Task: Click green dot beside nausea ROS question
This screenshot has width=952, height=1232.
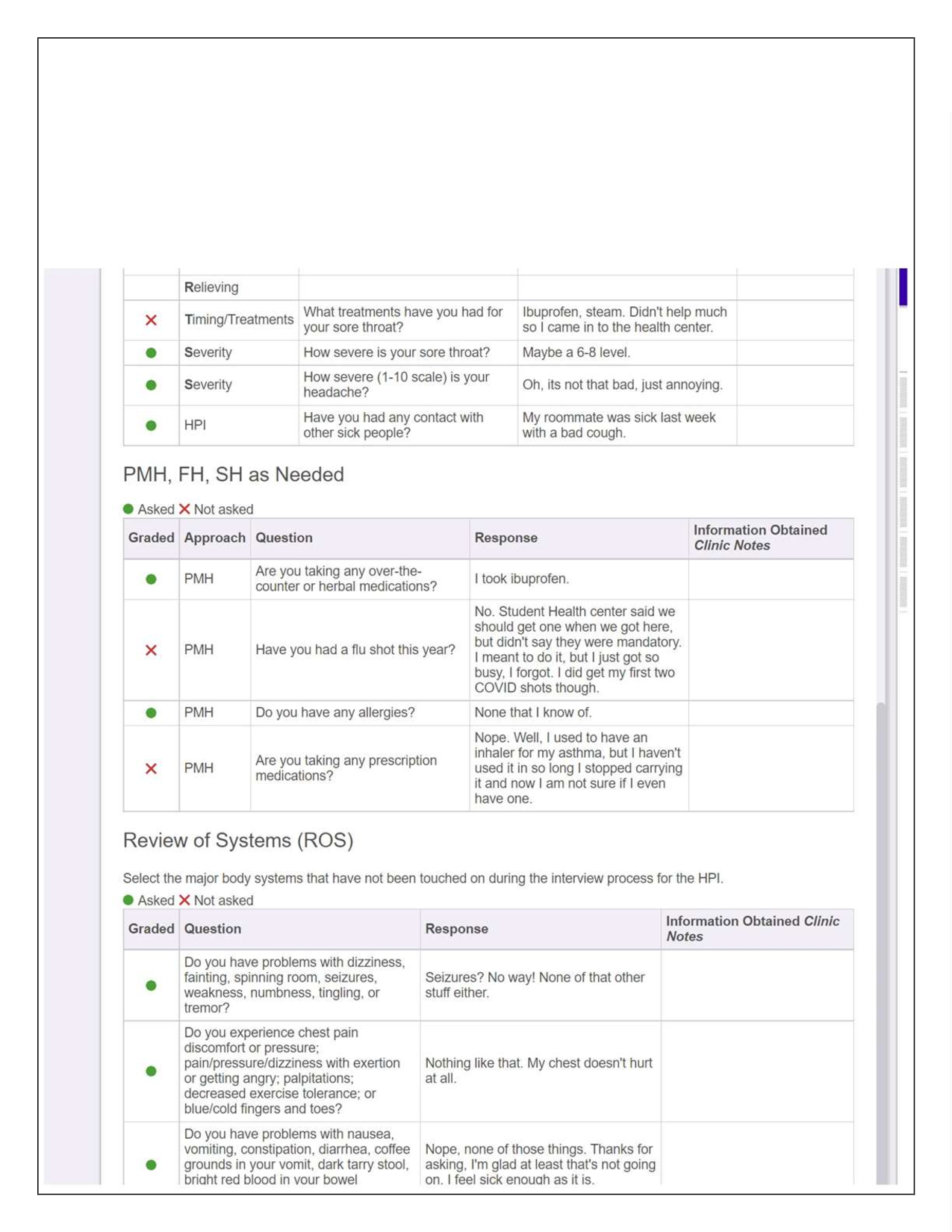Action: pyautogui.click(x=151, y=1164)
